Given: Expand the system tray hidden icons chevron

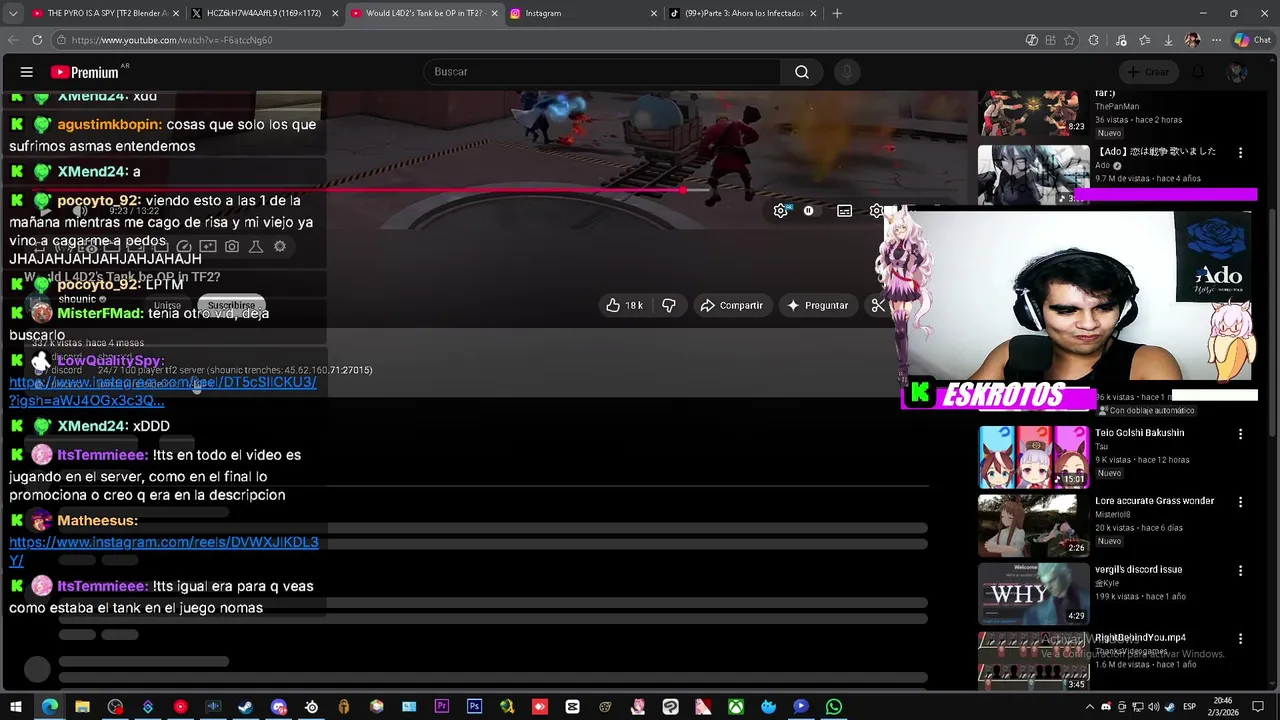Looking at the screenshot, I should click(1090, 707).
